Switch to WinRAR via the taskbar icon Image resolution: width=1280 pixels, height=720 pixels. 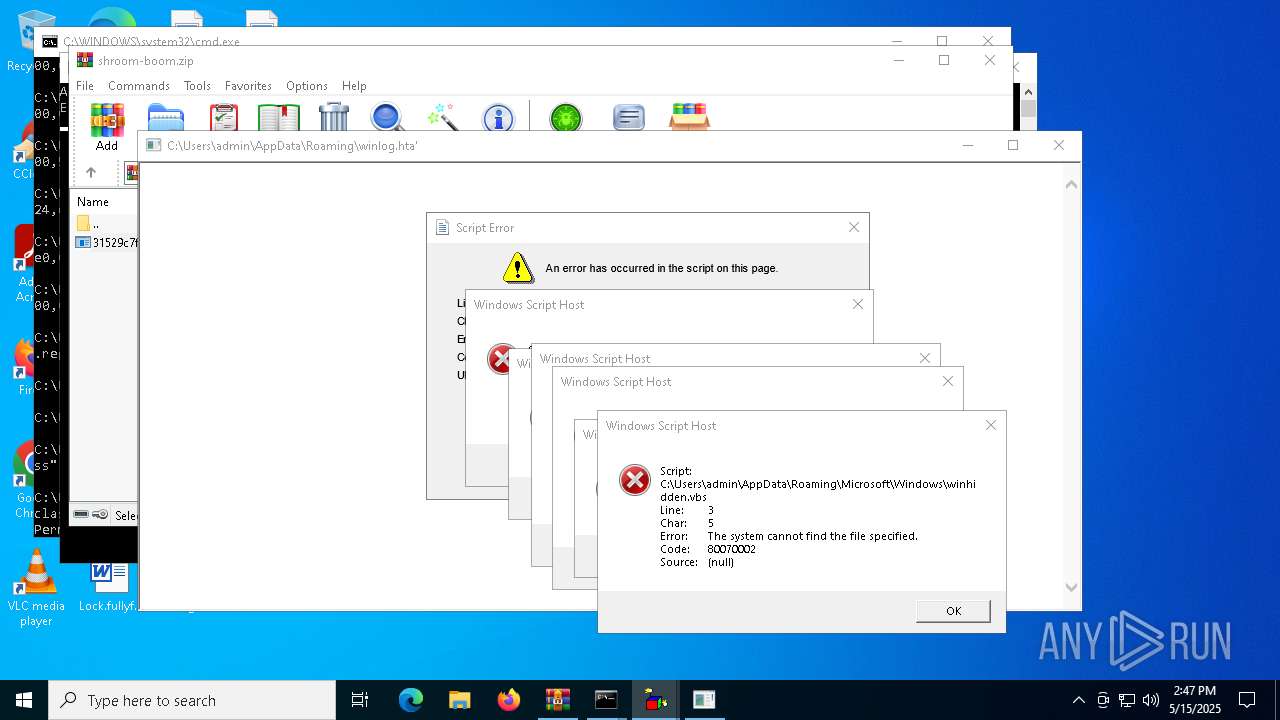[x=557, y=700]
